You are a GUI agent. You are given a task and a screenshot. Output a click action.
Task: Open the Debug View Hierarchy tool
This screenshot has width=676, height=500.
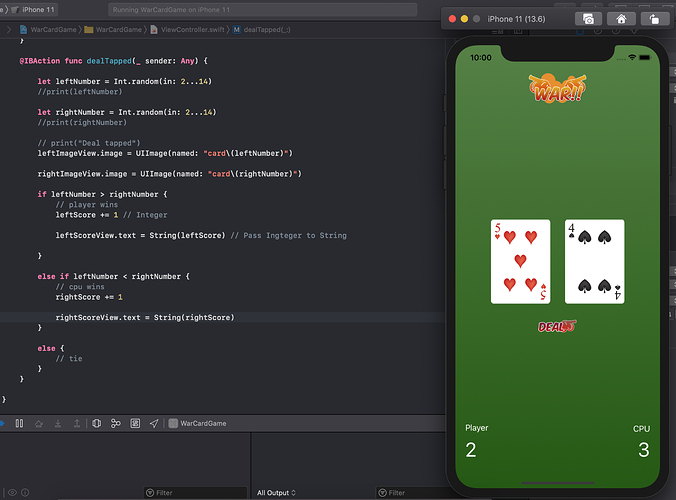96,423
